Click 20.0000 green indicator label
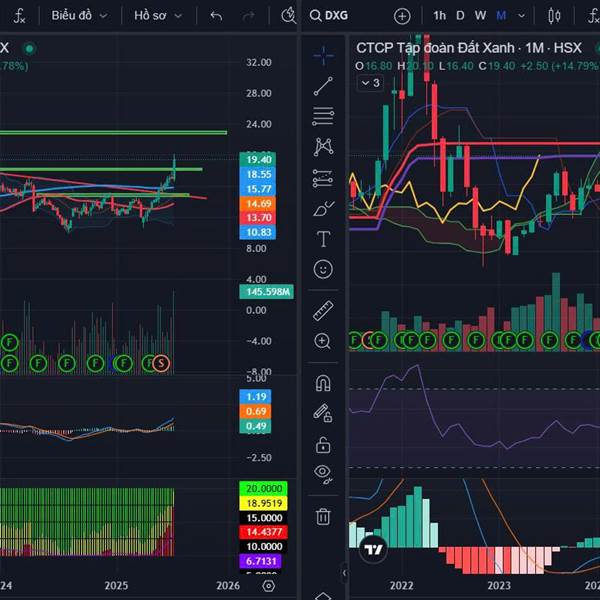The image size is (600, 600). 263,489
